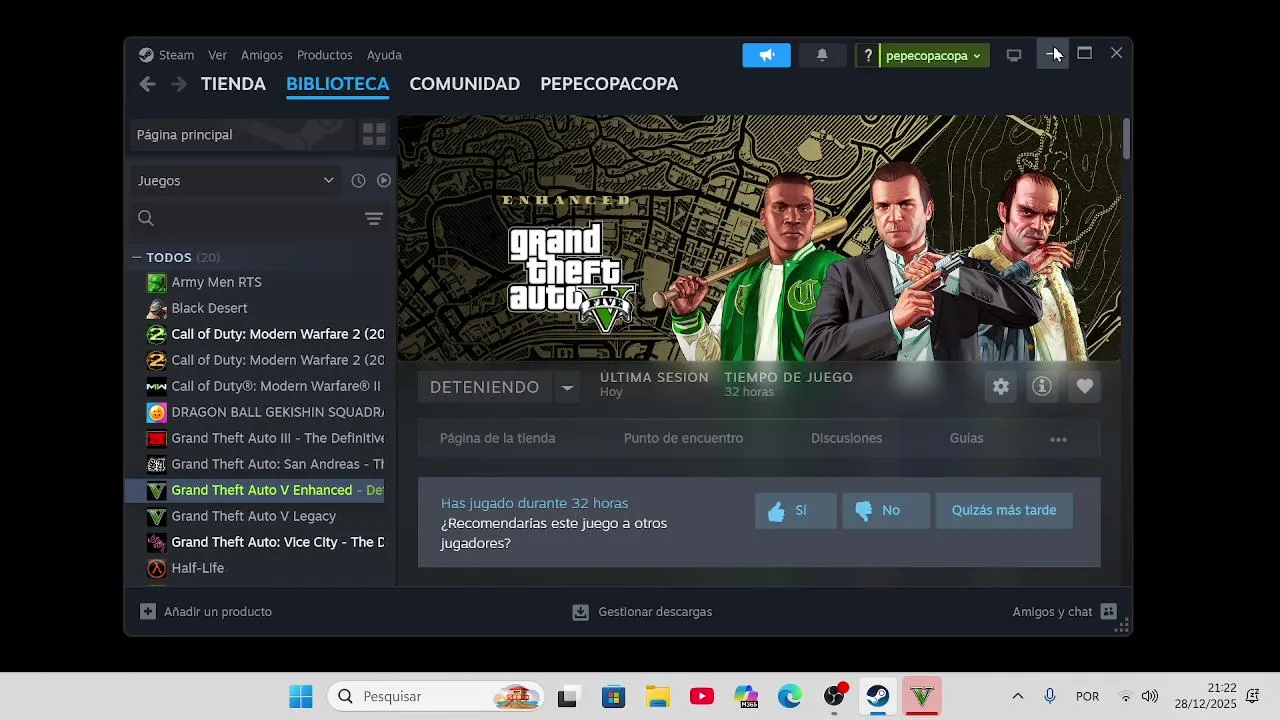Go to Página principal of library

pos(243,134)
